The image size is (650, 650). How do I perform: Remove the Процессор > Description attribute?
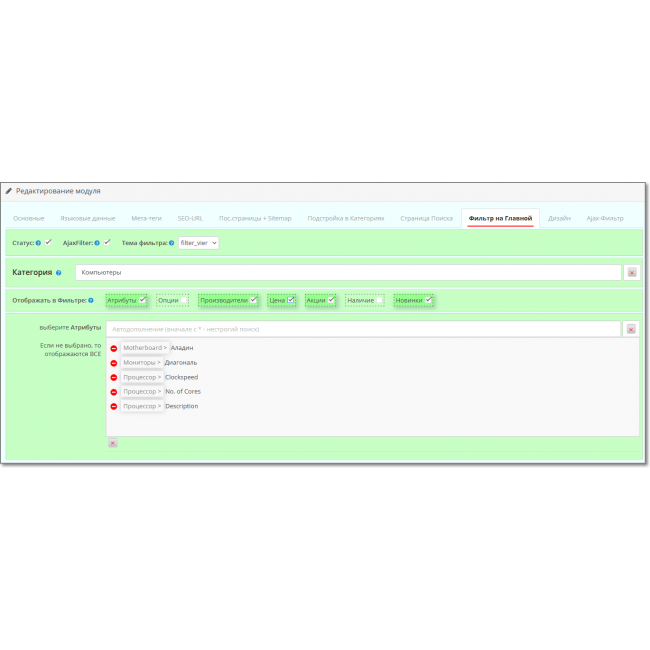(114, 407)
